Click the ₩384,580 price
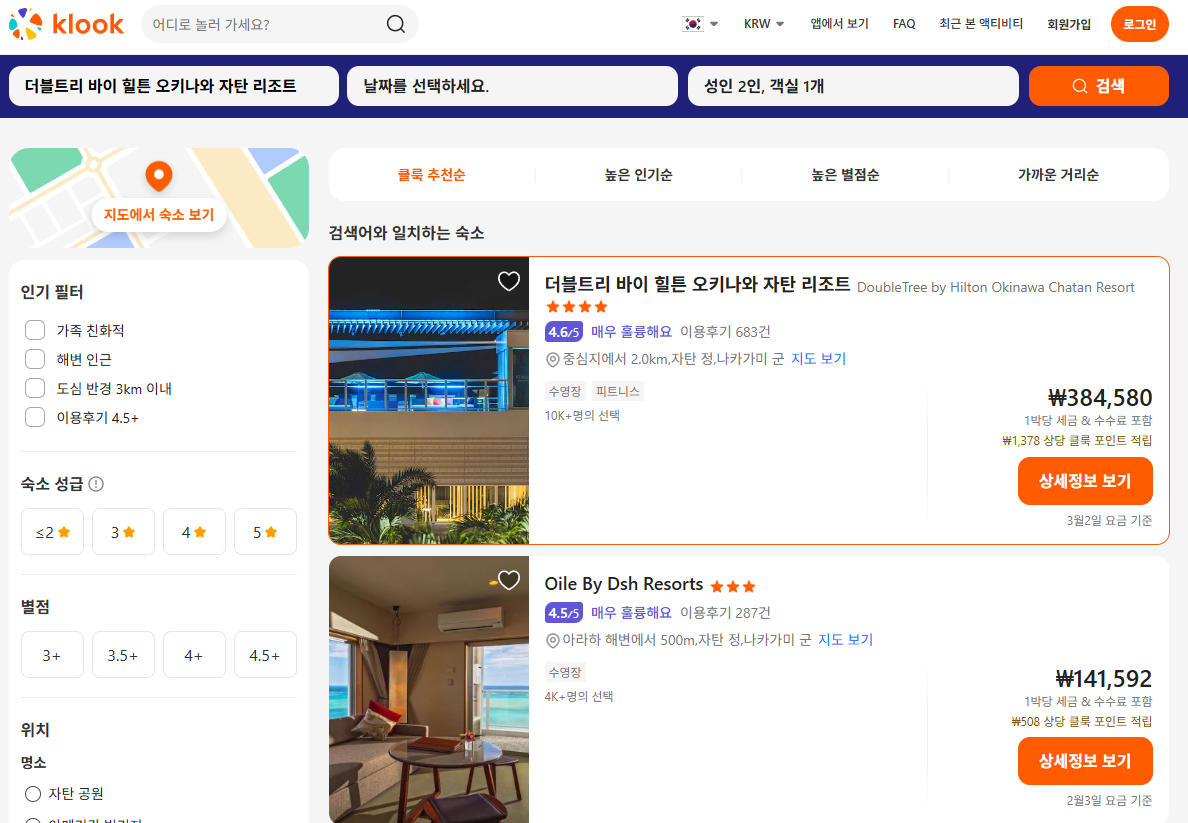 tap(1100, 398)
